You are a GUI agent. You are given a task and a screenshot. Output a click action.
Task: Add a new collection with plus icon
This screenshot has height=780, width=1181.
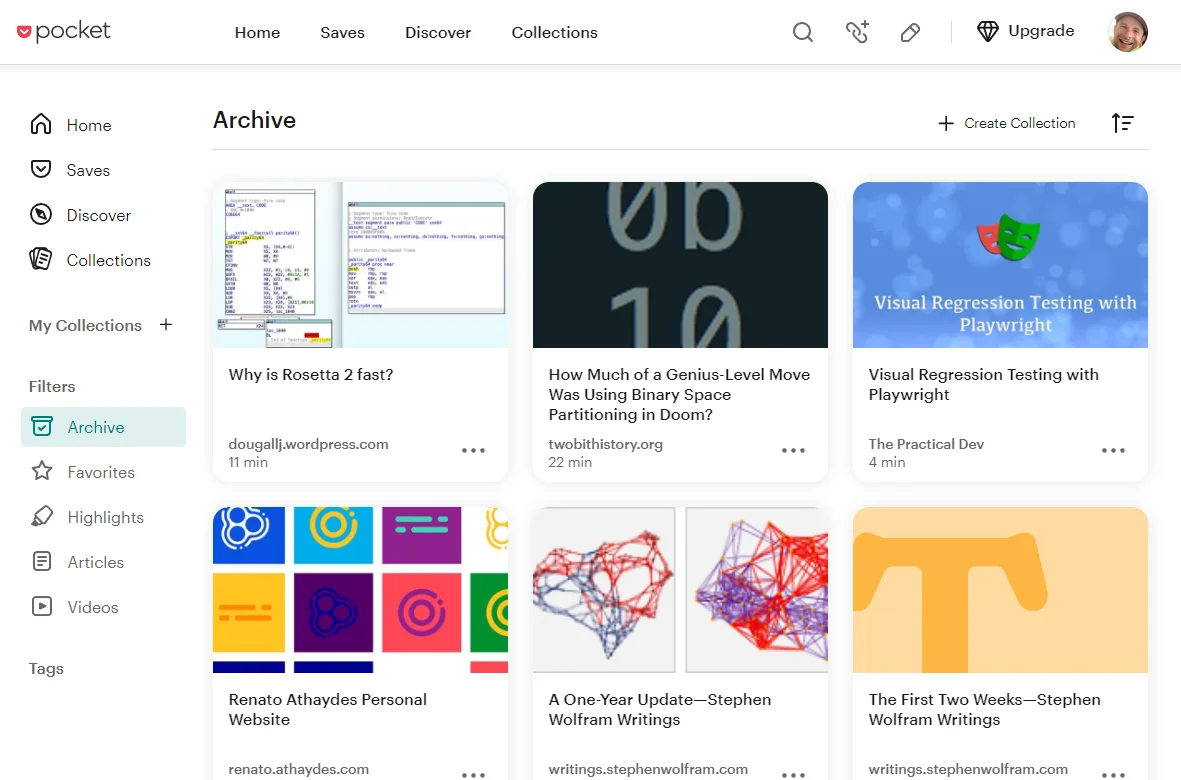(166, 325)
